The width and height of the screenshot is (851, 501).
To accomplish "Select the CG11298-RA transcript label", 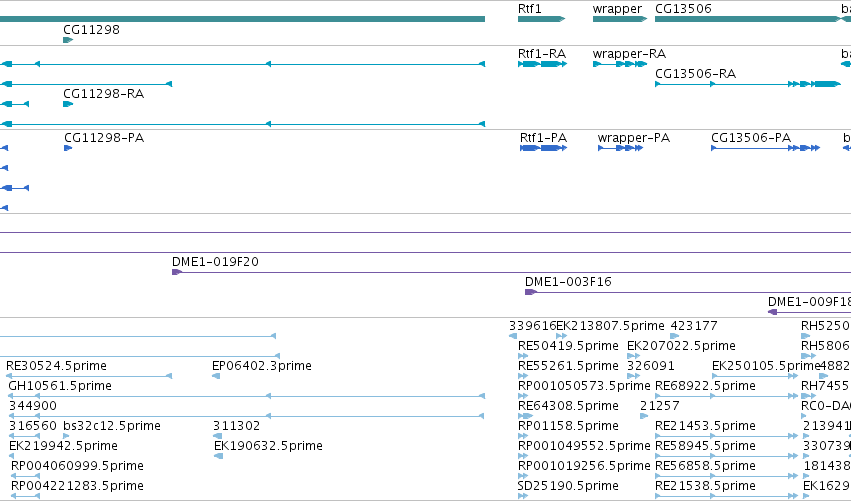I will 104,94.
